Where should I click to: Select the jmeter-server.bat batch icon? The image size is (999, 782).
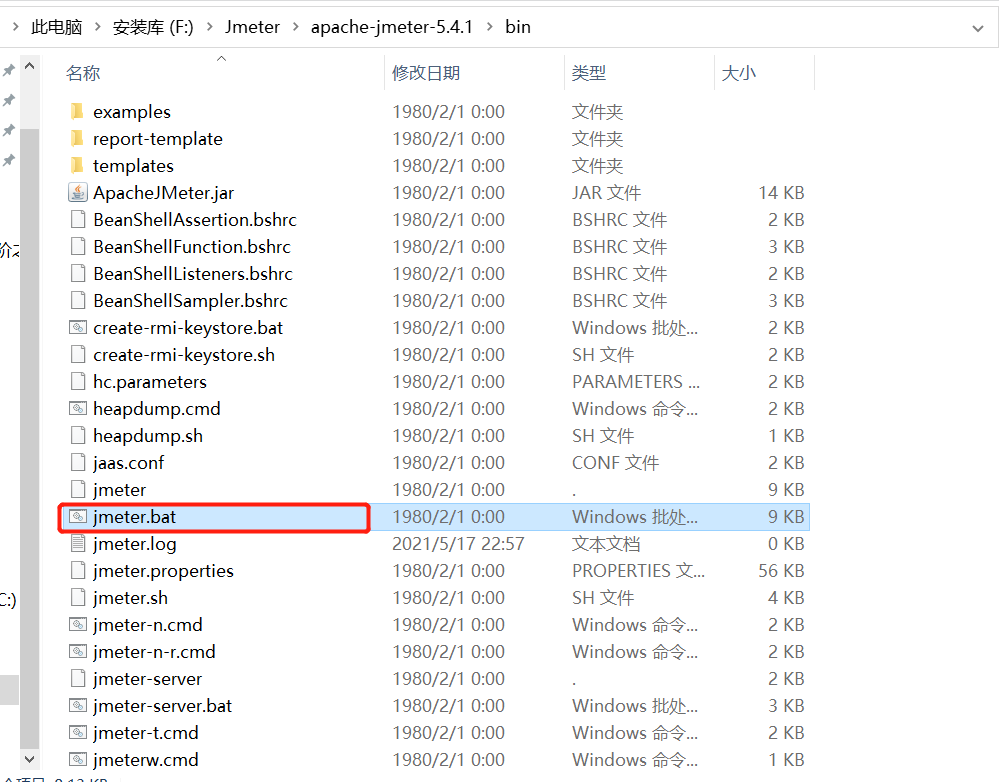coord(78,706)
